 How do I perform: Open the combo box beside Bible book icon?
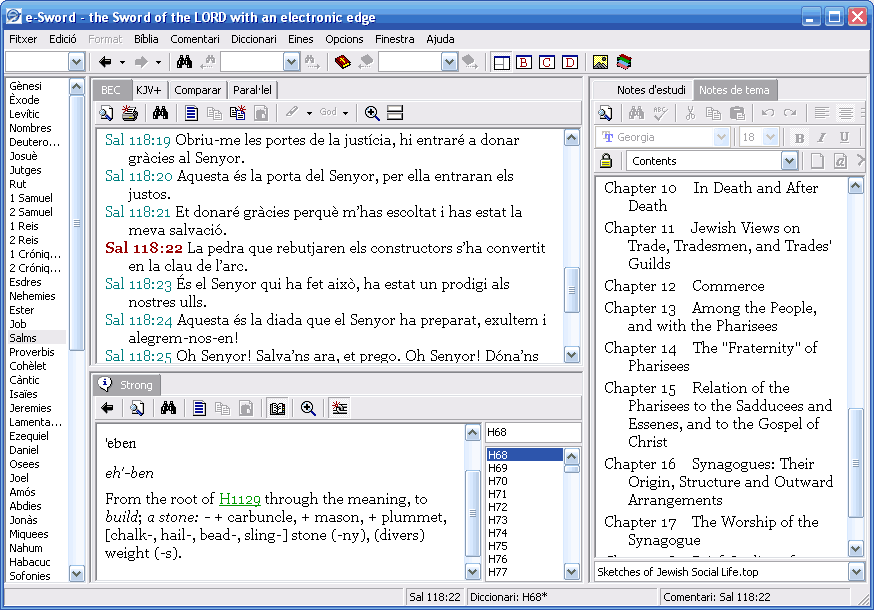pos(449,62)
